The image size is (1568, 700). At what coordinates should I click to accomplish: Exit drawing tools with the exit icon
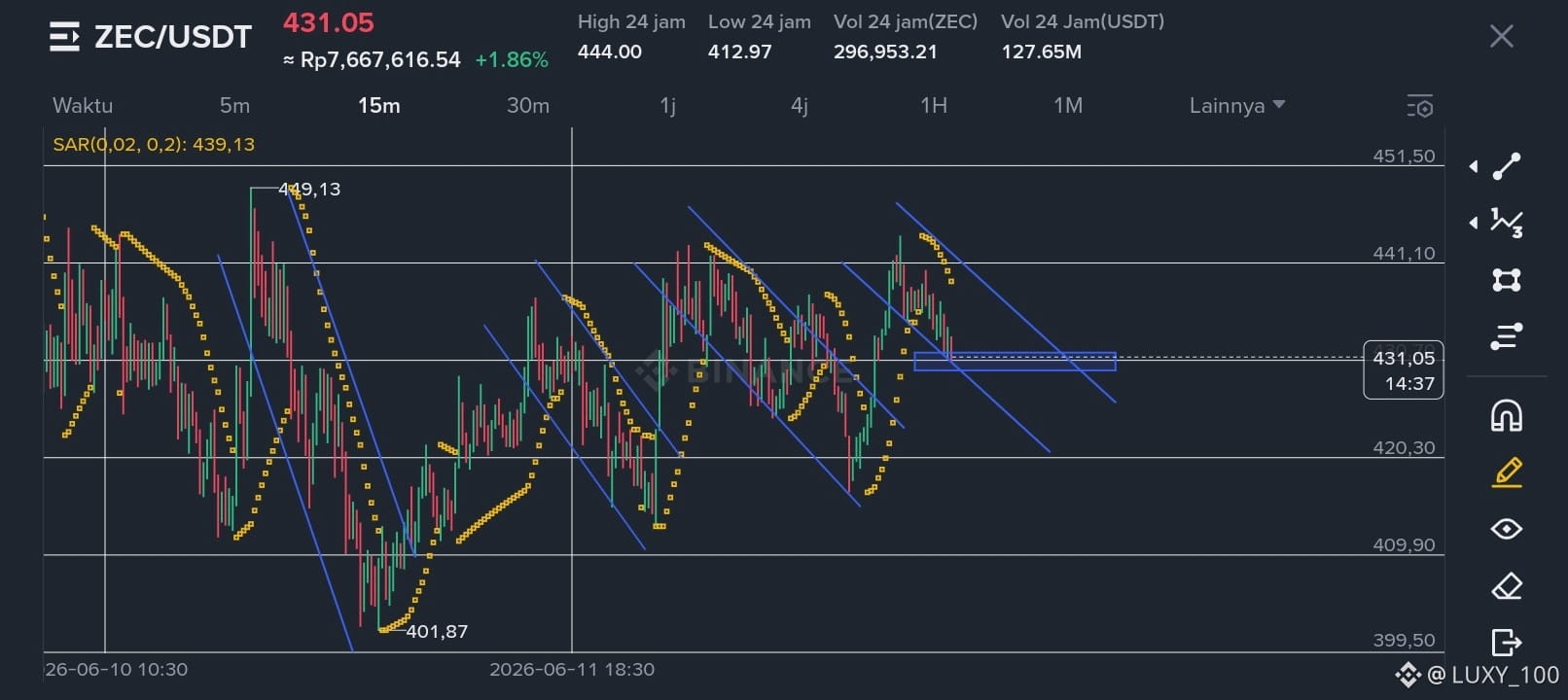[x=1507, y=643]
